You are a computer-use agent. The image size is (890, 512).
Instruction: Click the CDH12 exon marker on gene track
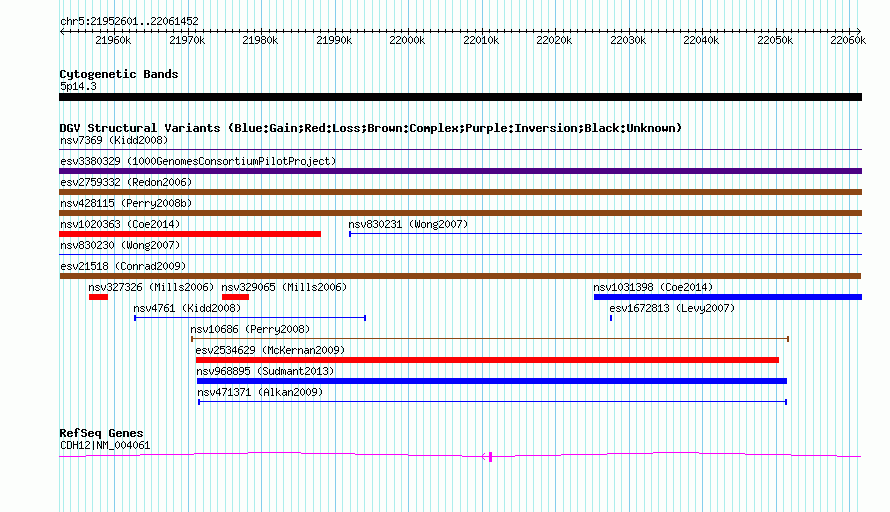click(490, 456)
